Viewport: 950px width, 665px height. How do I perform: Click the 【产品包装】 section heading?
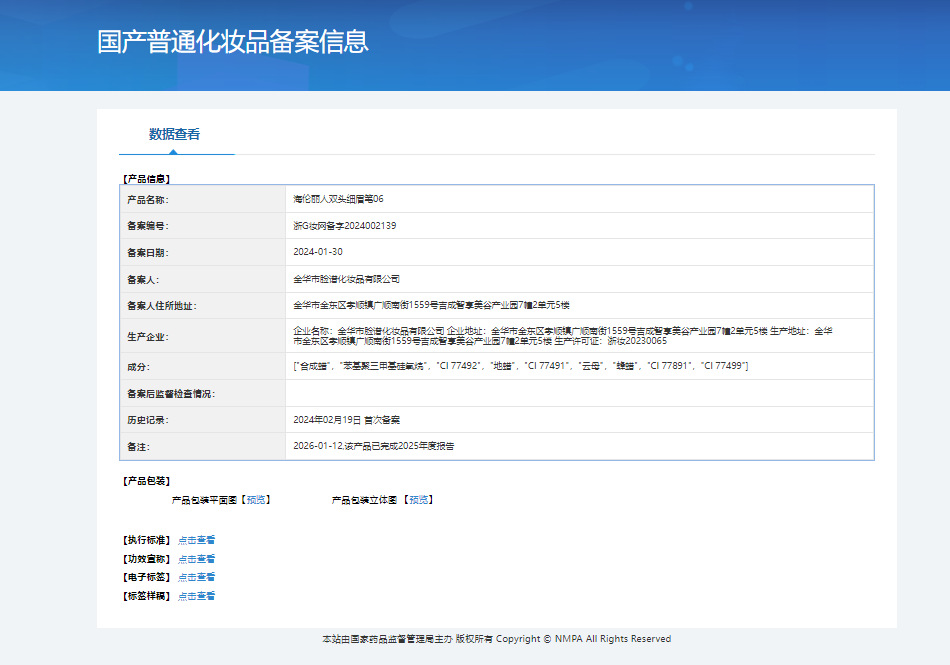(147, 481)
